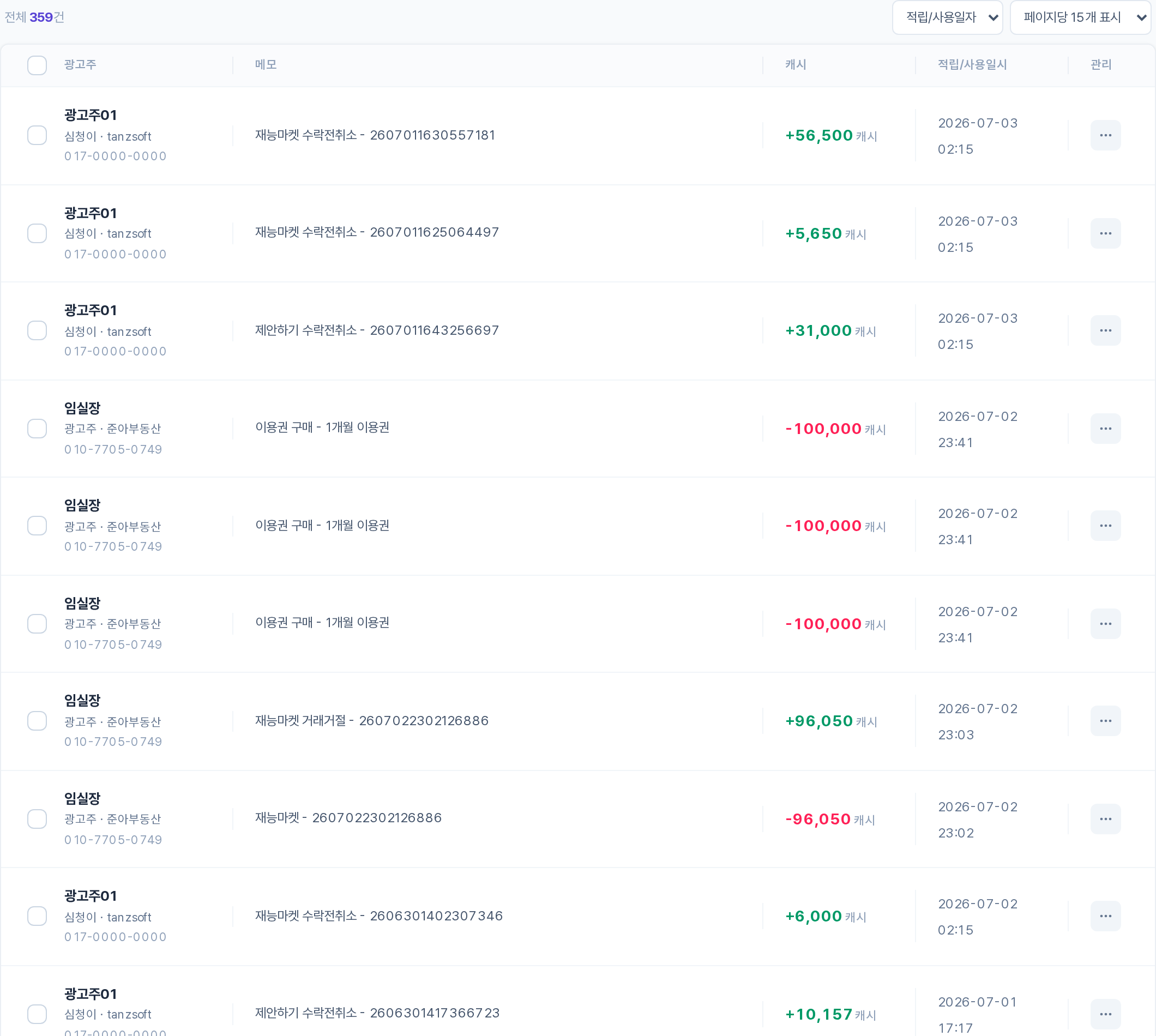
Task: Open manage menu for +5,650 cash row
Action: pyautogui.click(x=1105, y=233)
